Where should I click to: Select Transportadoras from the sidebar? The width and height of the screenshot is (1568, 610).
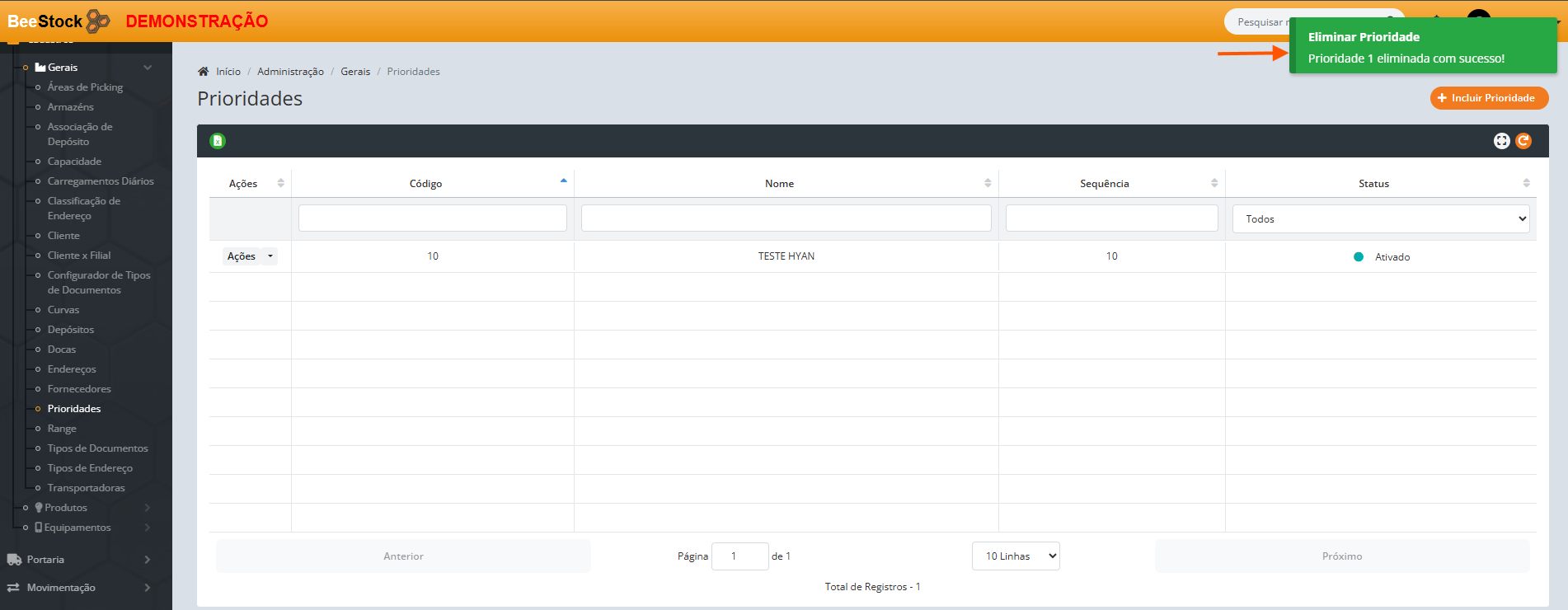[x=86, y=488]
